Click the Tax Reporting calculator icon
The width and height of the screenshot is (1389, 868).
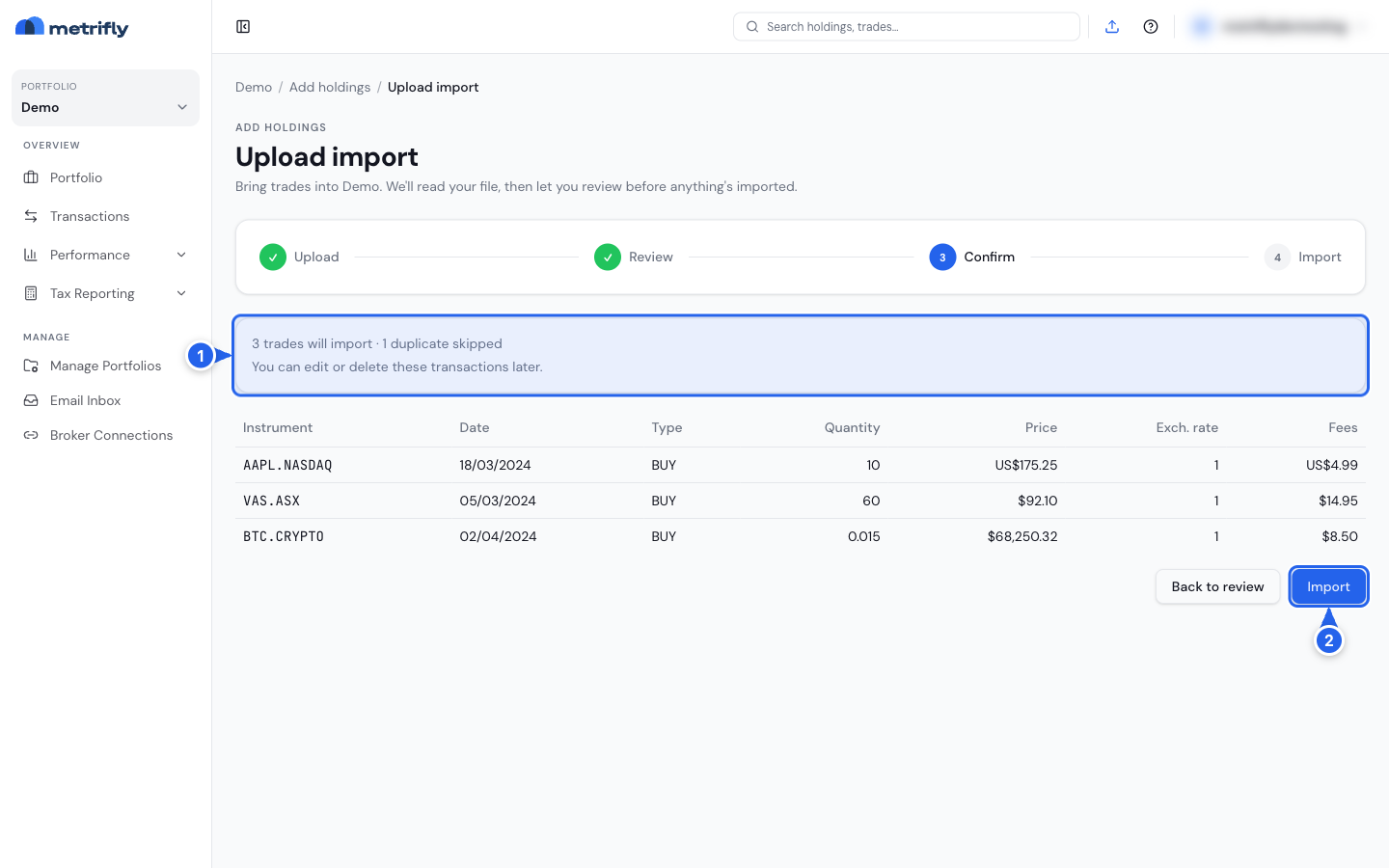click(x=31, y=293)
